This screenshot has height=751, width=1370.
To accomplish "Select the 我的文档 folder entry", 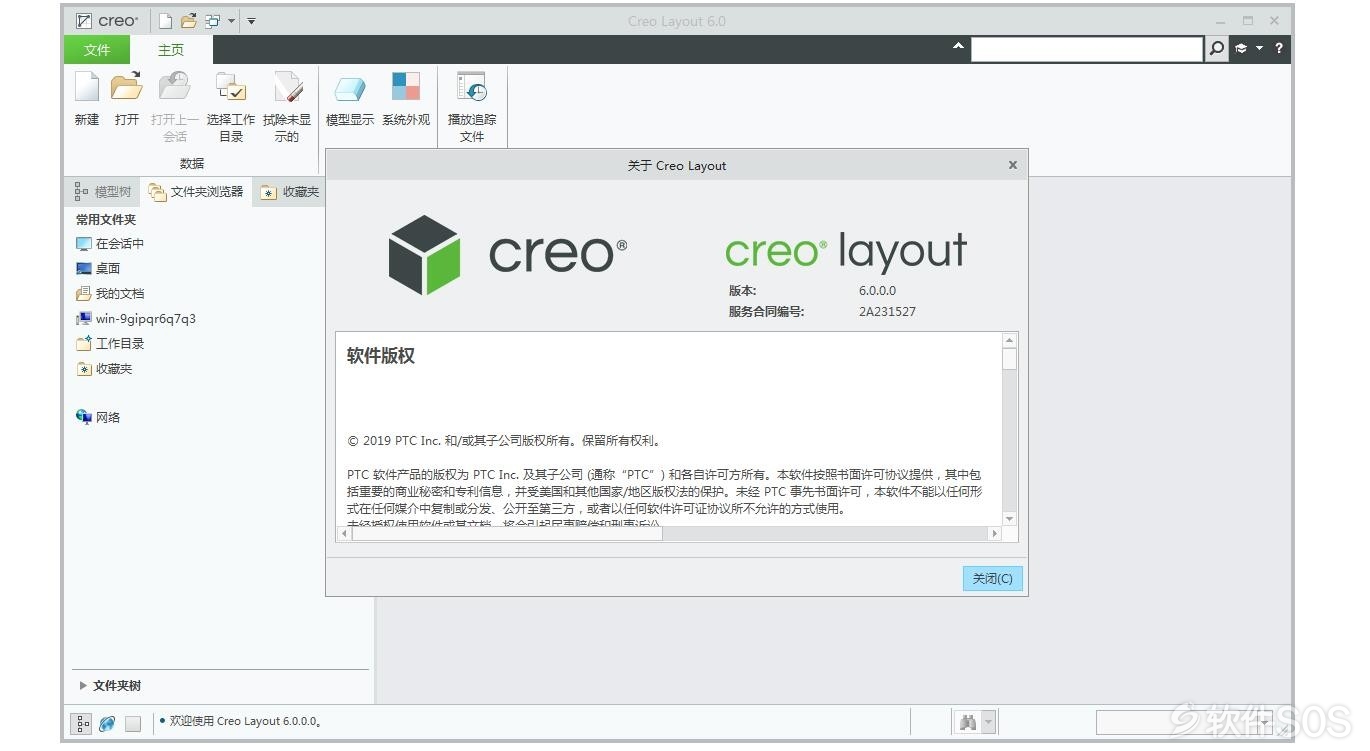I will click(110, 294).
